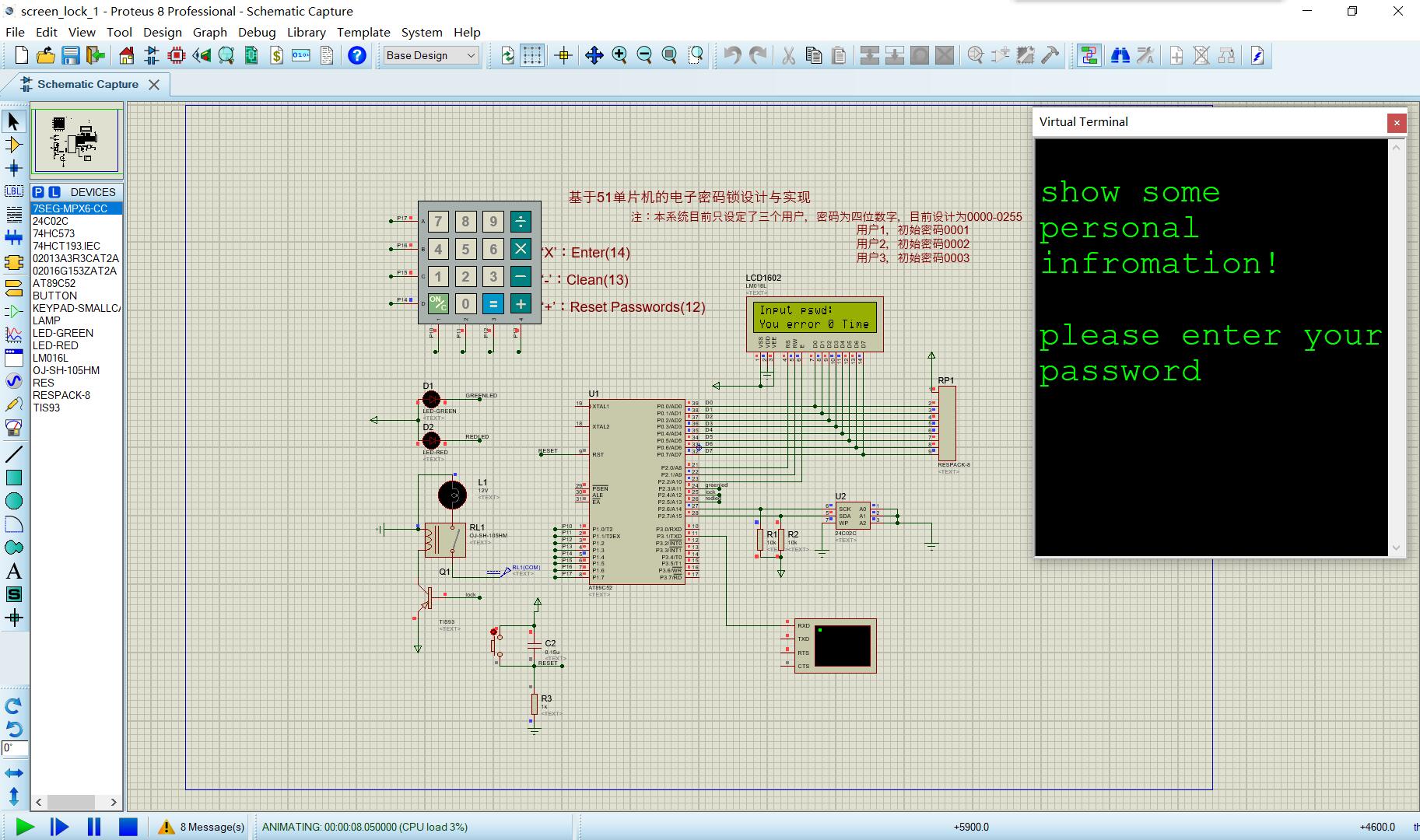Open PCB Layout with the red chip icon

pos(177,55)
